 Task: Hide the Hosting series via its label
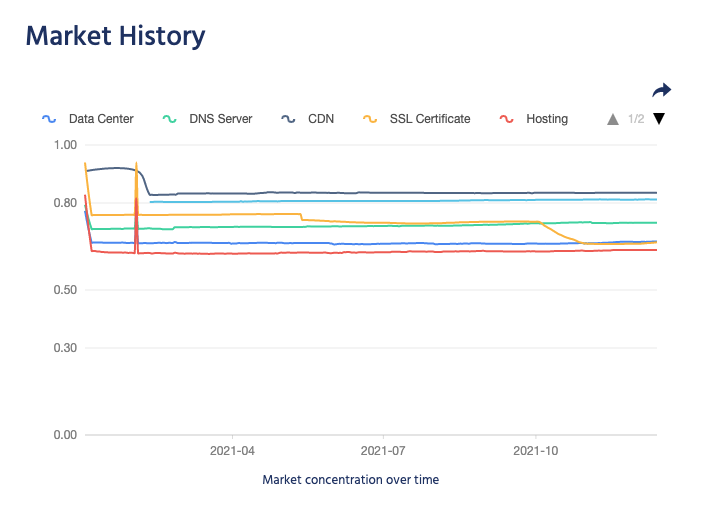(x=546, y=119)
